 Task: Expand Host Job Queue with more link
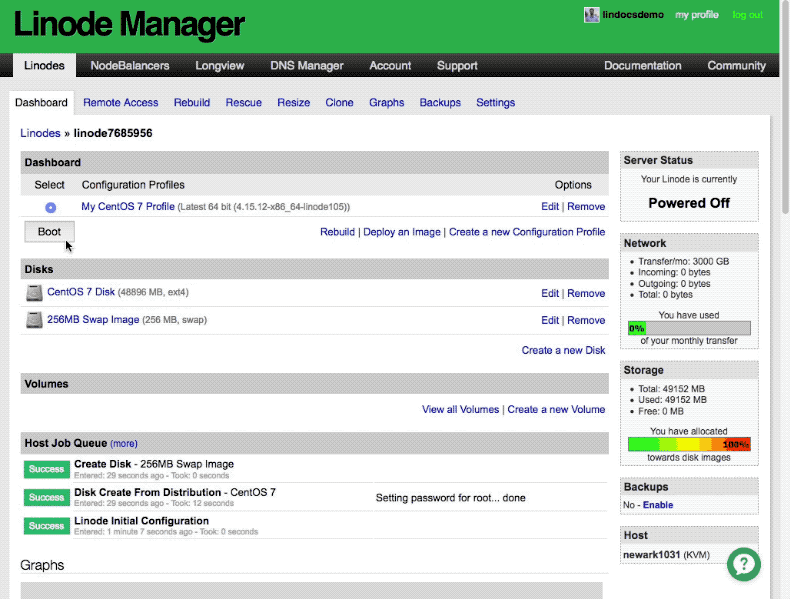(x=124, y=443)
